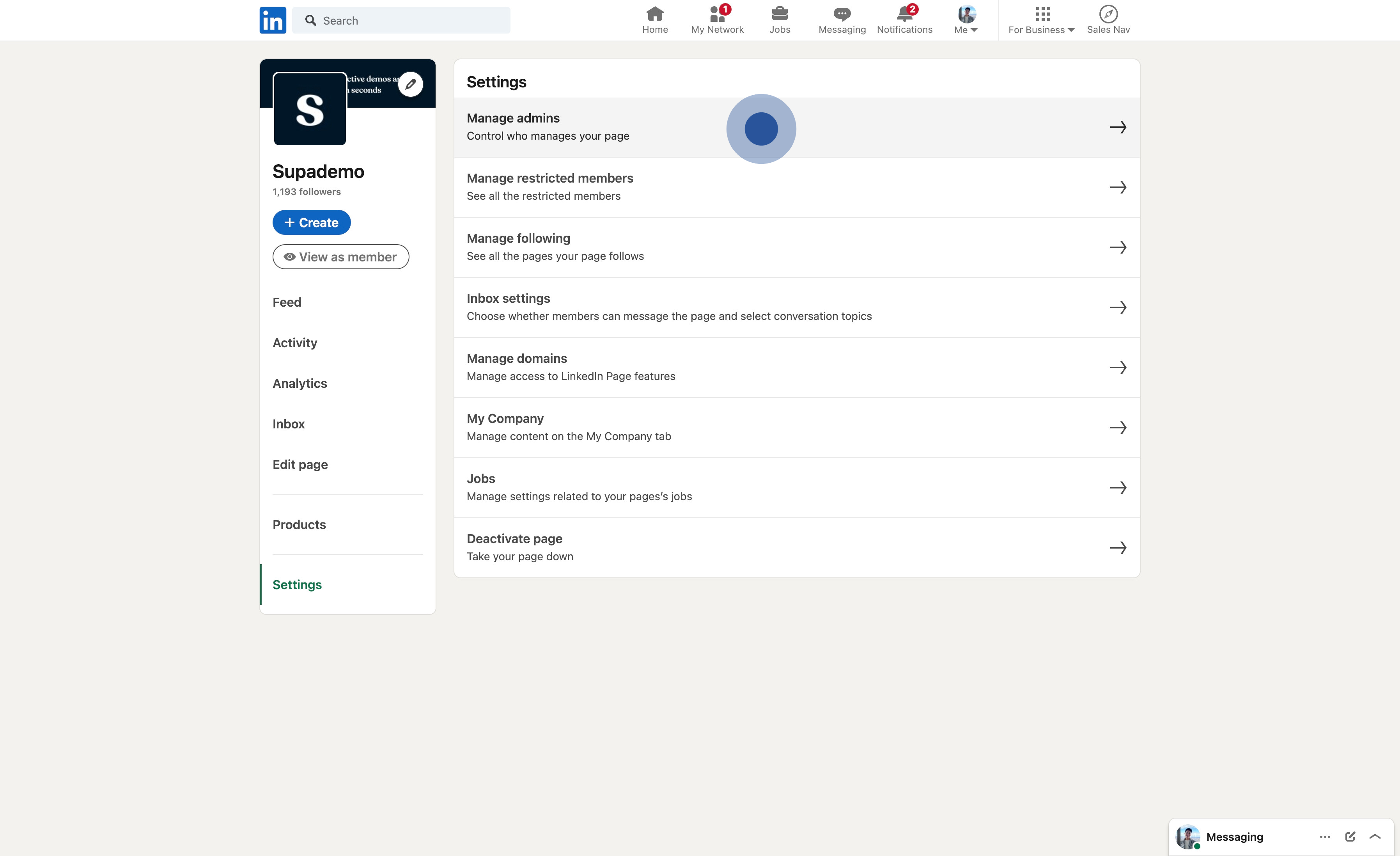The image size is (1400, 856).
Task: Open the Deactivate page row arrow
Action: tap(1118, 547)
